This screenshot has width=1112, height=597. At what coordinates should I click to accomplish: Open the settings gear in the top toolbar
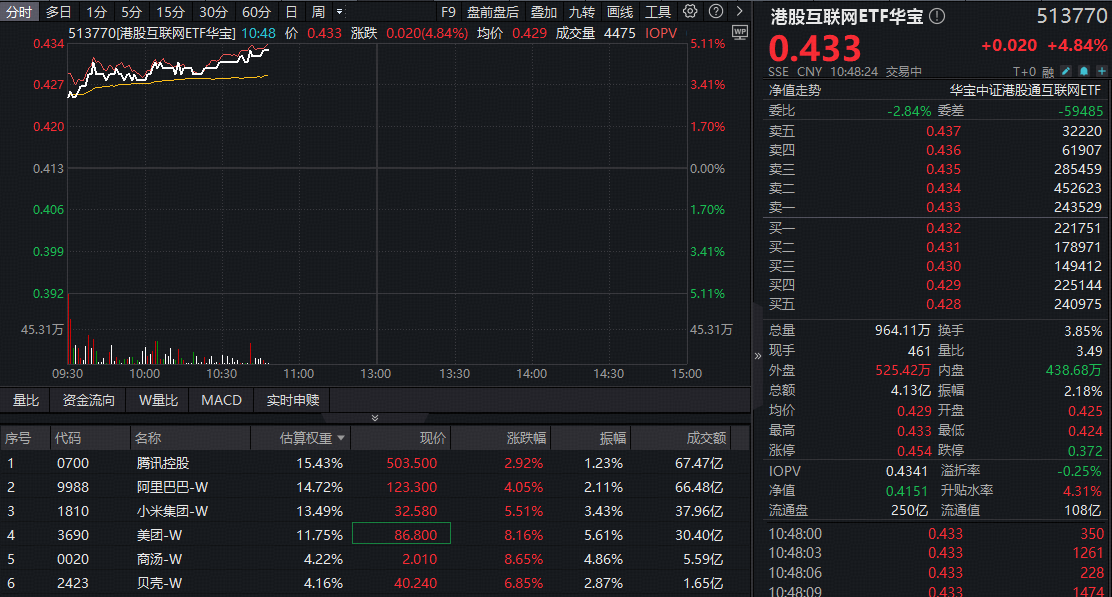click(x=689, y=11)
